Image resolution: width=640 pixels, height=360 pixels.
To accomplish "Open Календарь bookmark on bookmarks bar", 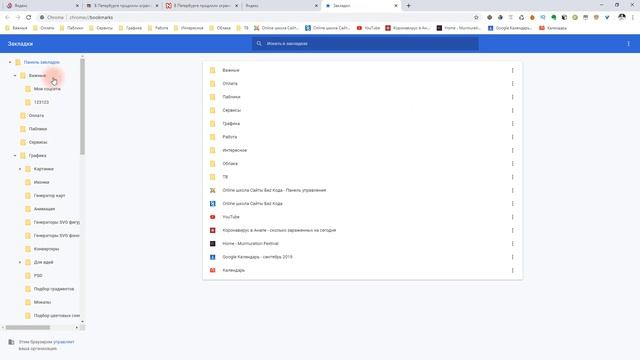I will click(553, 28).
